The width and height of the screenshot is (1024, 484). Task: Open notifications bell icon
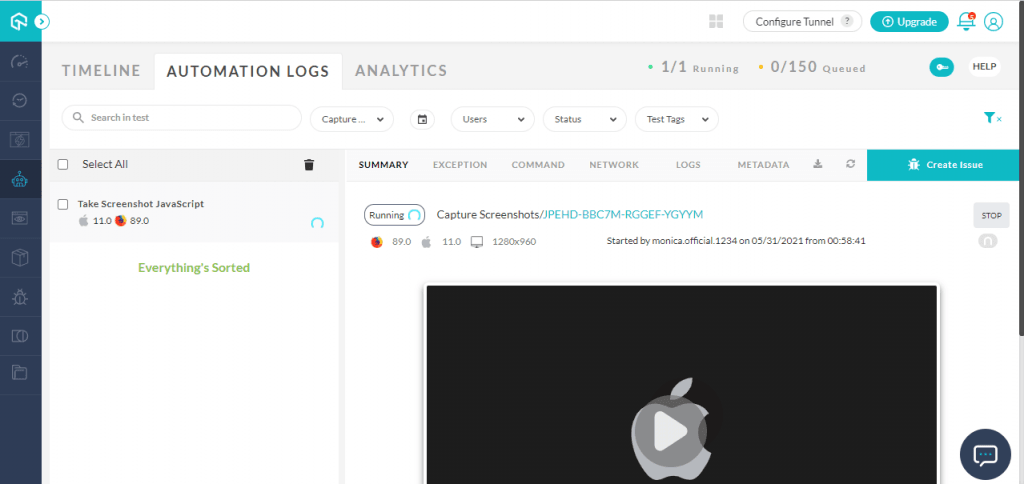(x=966, y=22)
